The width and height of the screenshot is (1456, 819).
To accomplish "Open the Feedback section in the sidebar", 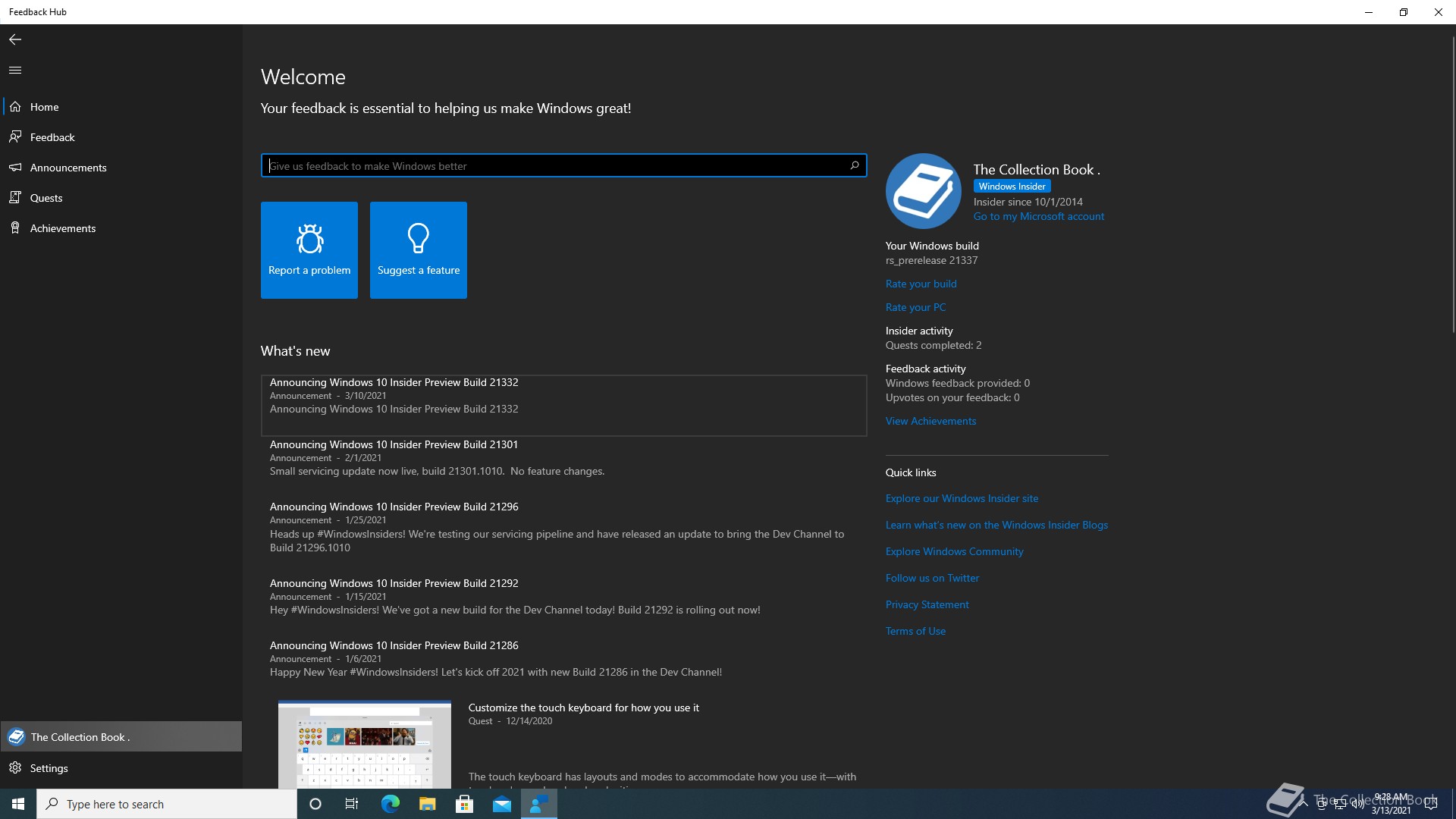I will click(121, 137).
